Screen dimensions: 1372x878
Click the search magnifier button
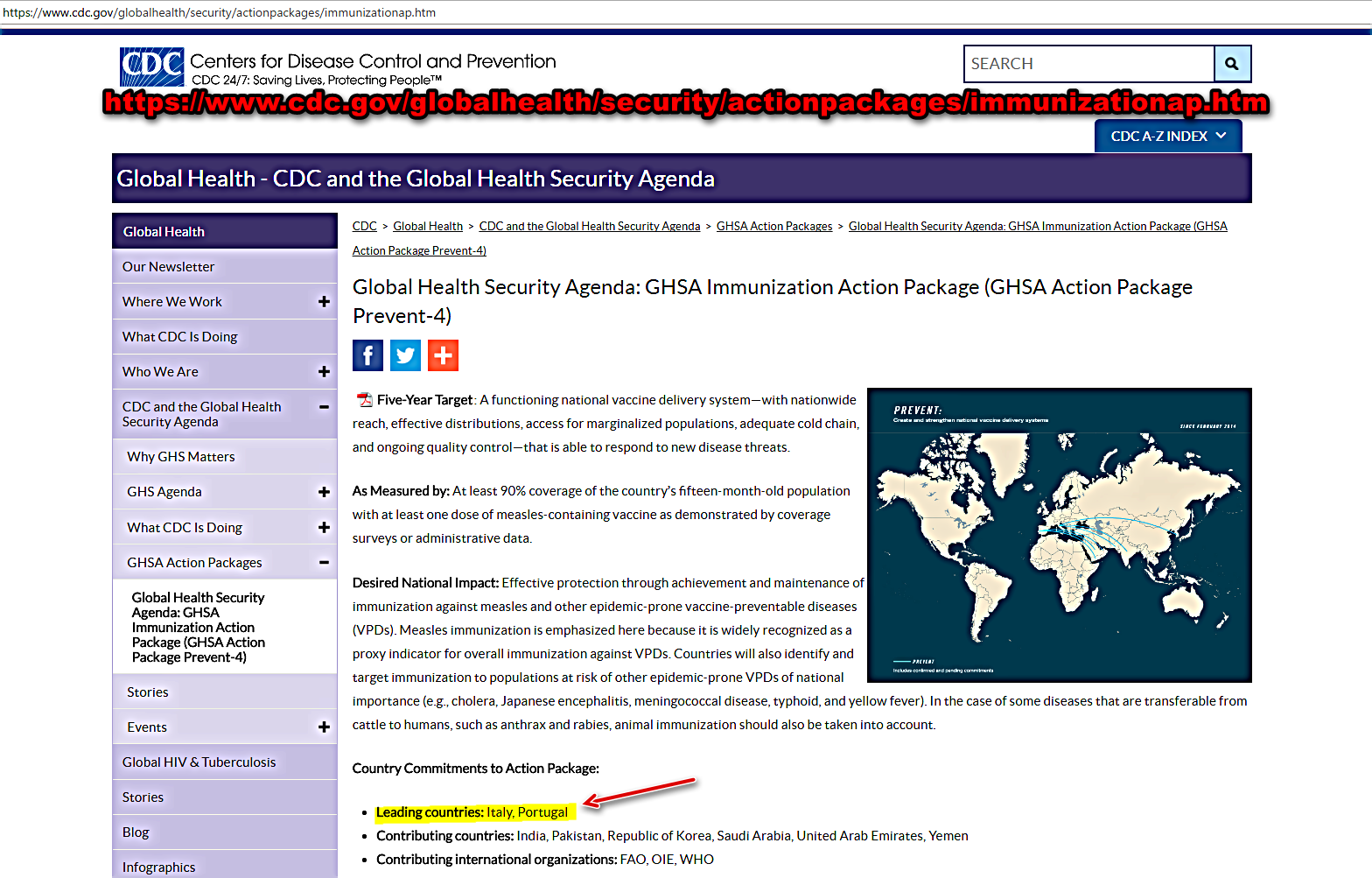(x=1232, y=64)
